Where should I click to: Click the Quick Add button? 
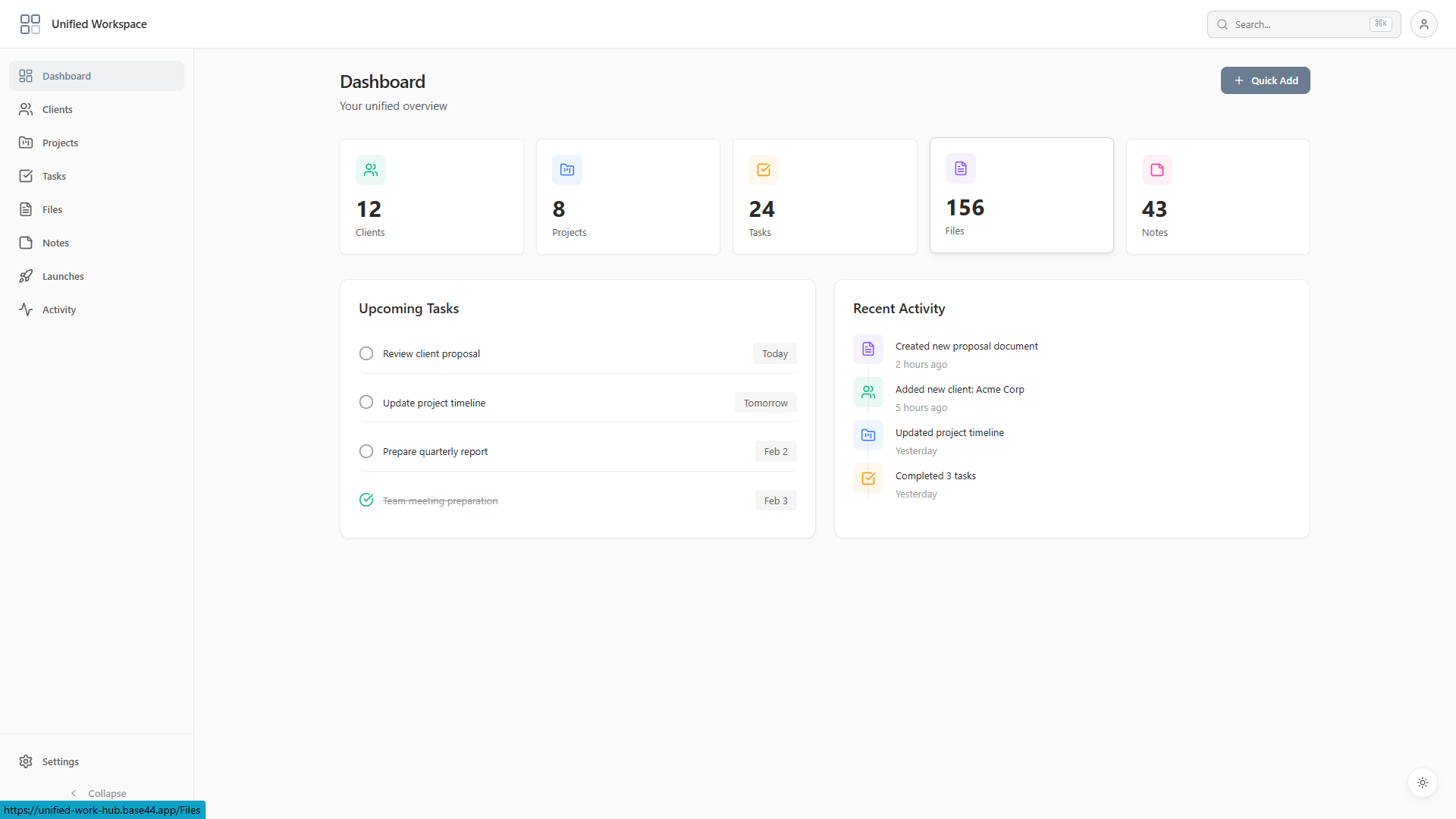pos(1265,80)
